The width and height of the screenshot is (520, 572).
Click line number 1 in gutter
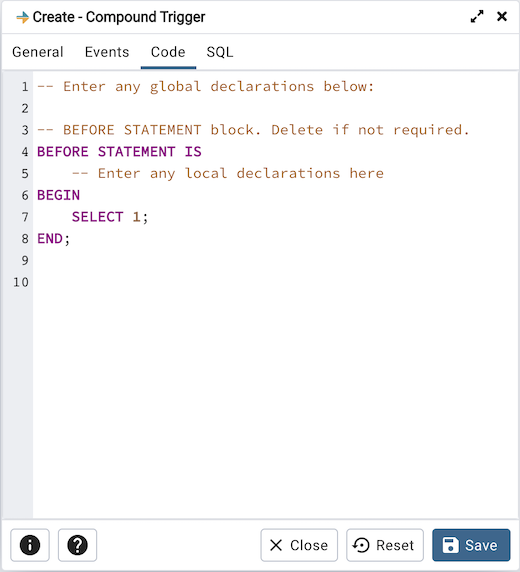pyautogui.click(x=24, y=87)
